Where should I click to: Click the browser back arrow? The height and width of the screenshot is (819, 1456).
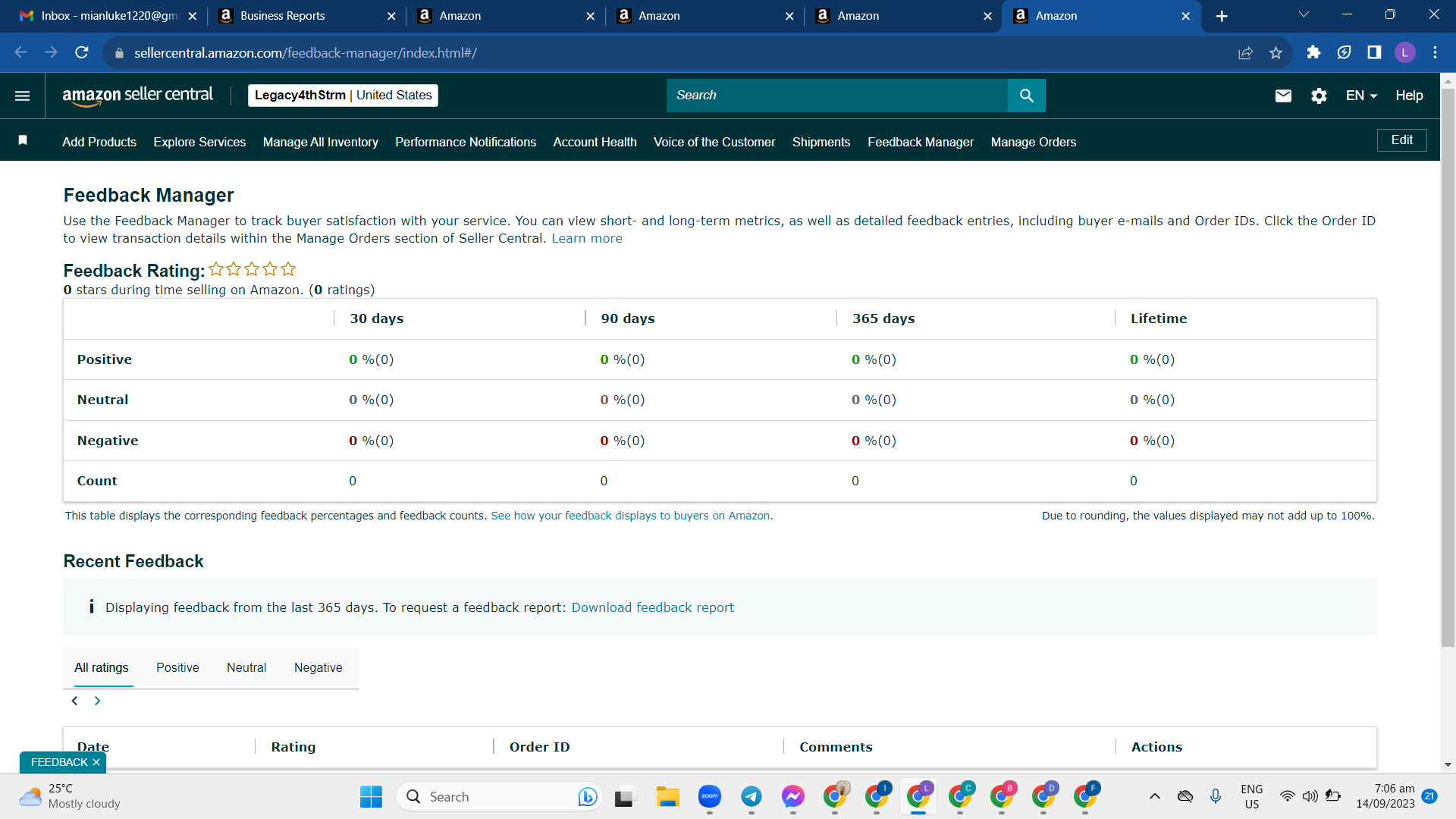(21, 52)
